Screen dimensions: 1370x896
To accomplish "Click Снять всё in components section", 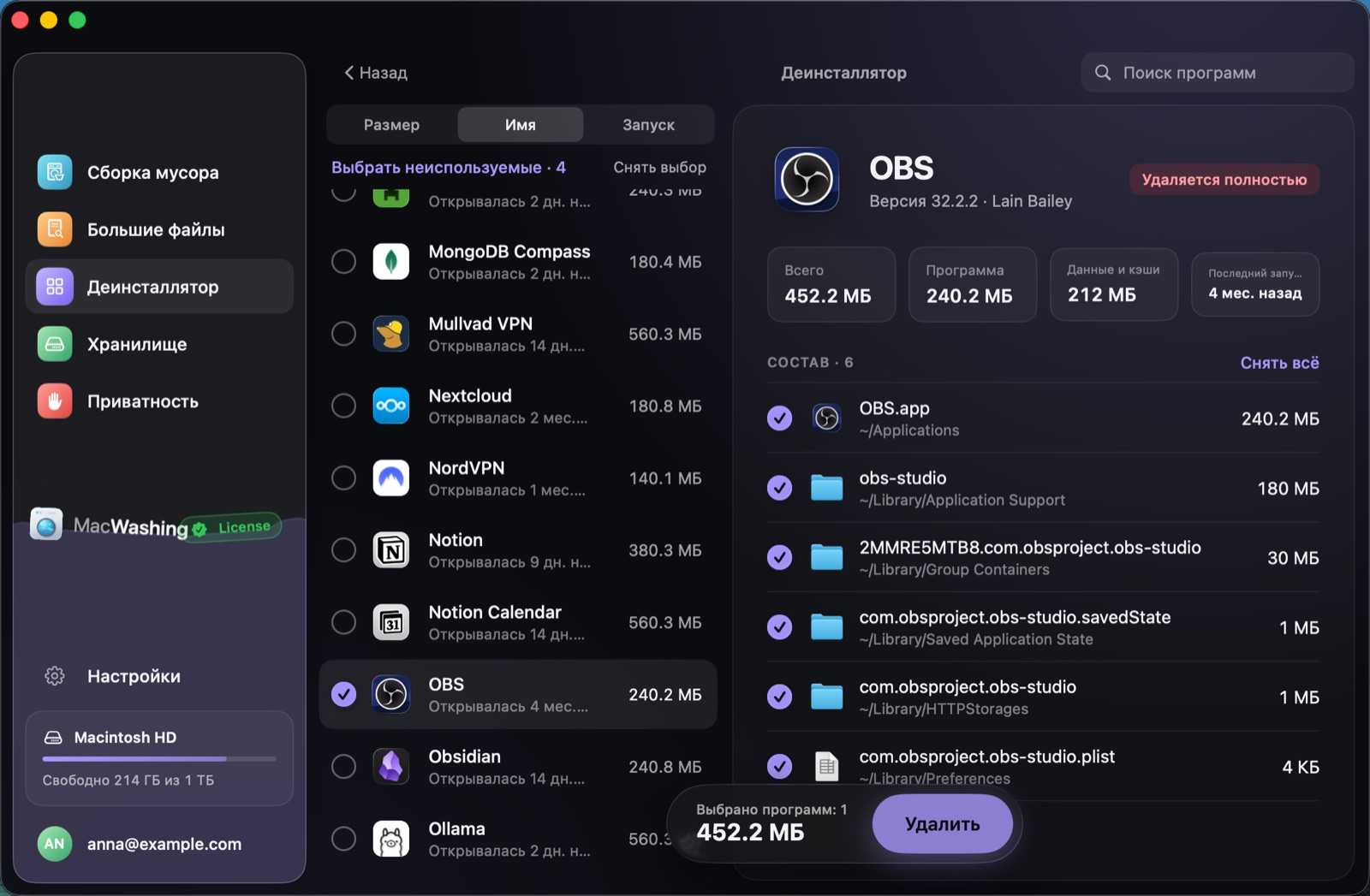I will point(1279,363).
